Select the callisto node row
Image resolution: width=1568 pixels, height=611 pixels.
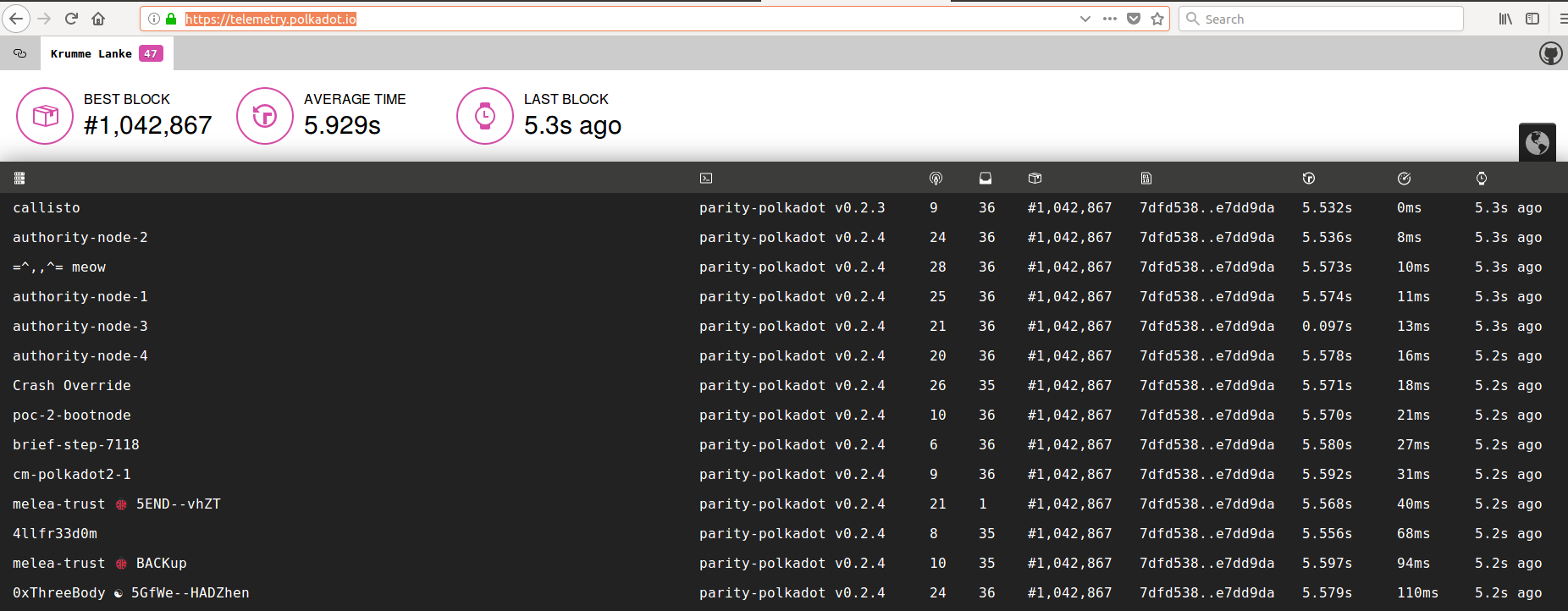(784, 207)
